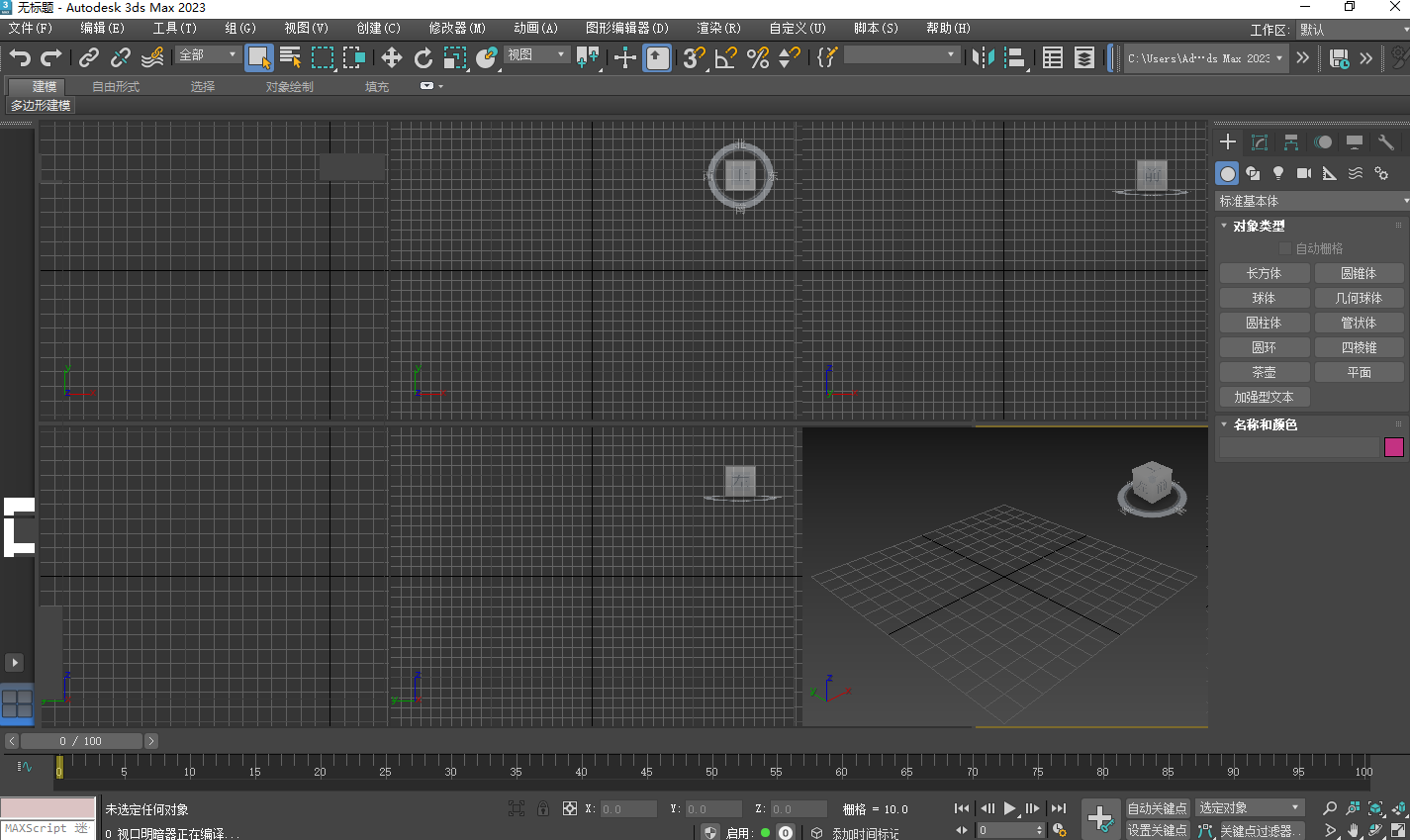This screenshot has height=840, width=1410.
Task: Open the 标准基本体 category dropdown
Action: tap(1312, 201)
